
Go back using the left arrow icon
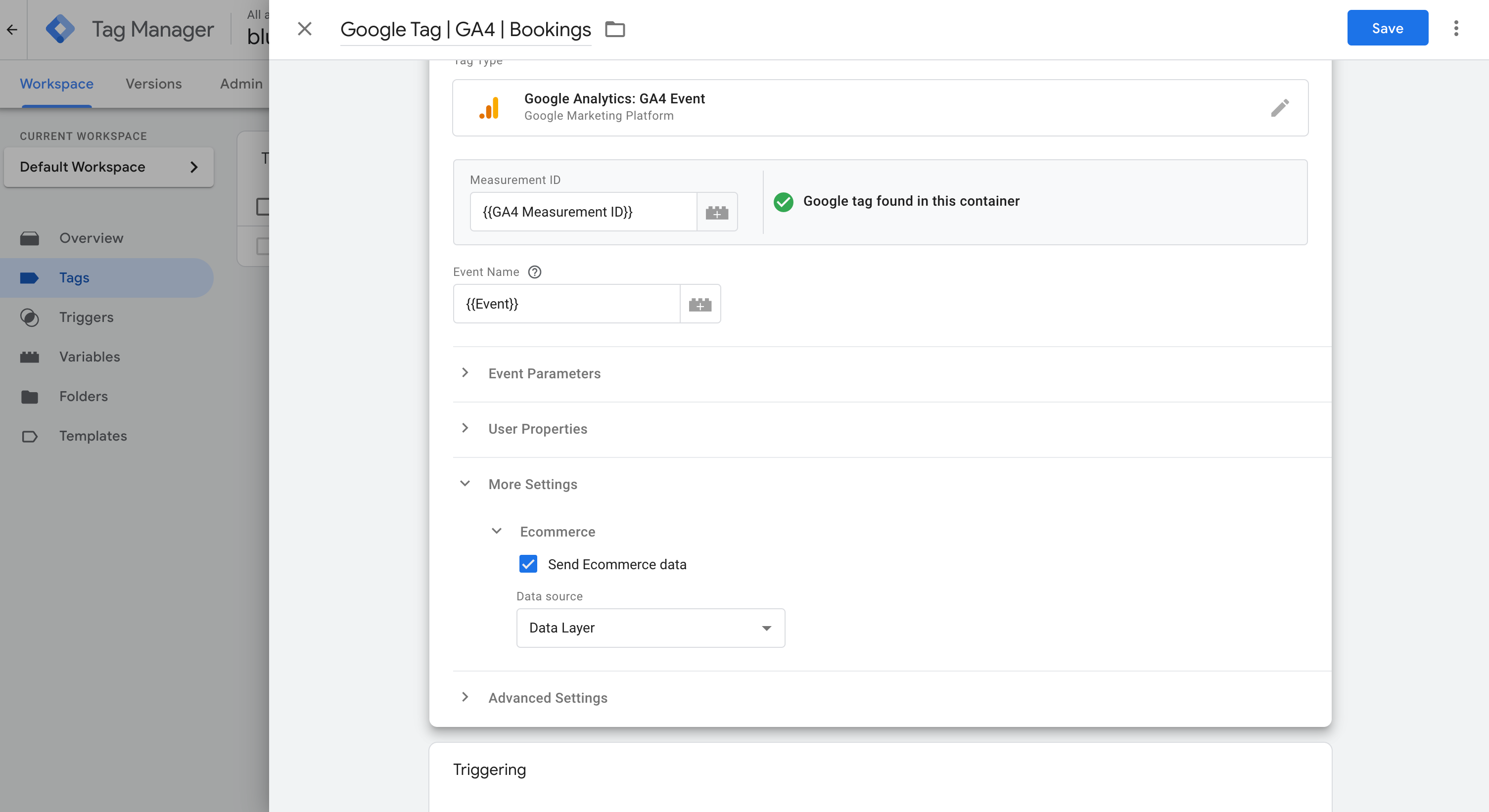12,30
